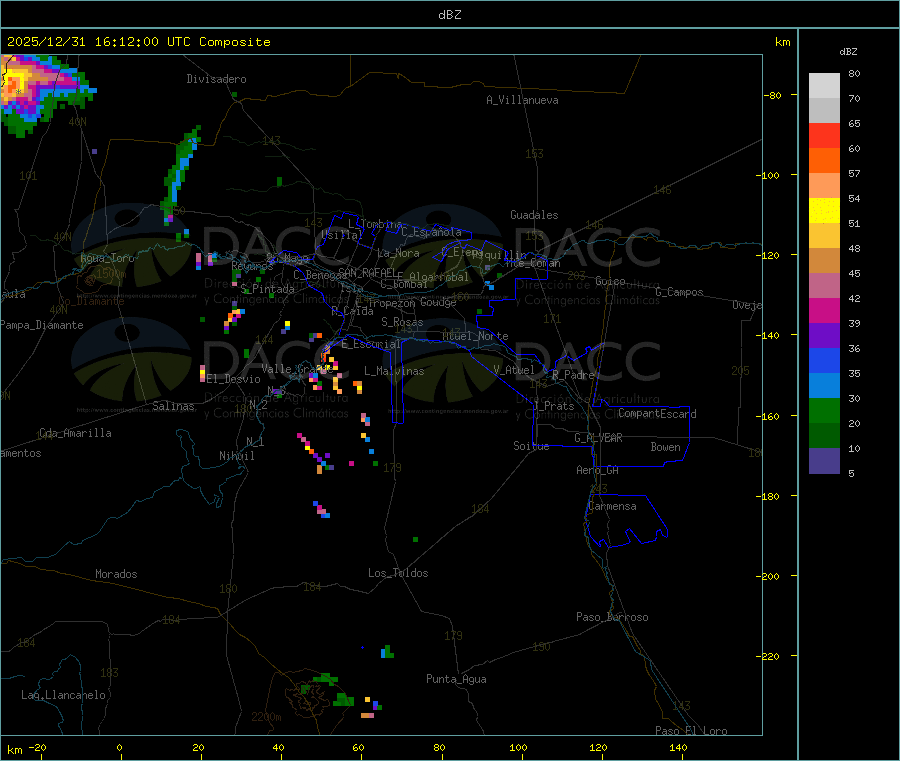Click the CompantEscard label
Screen dimensions: 900x761
pos(658,414)
